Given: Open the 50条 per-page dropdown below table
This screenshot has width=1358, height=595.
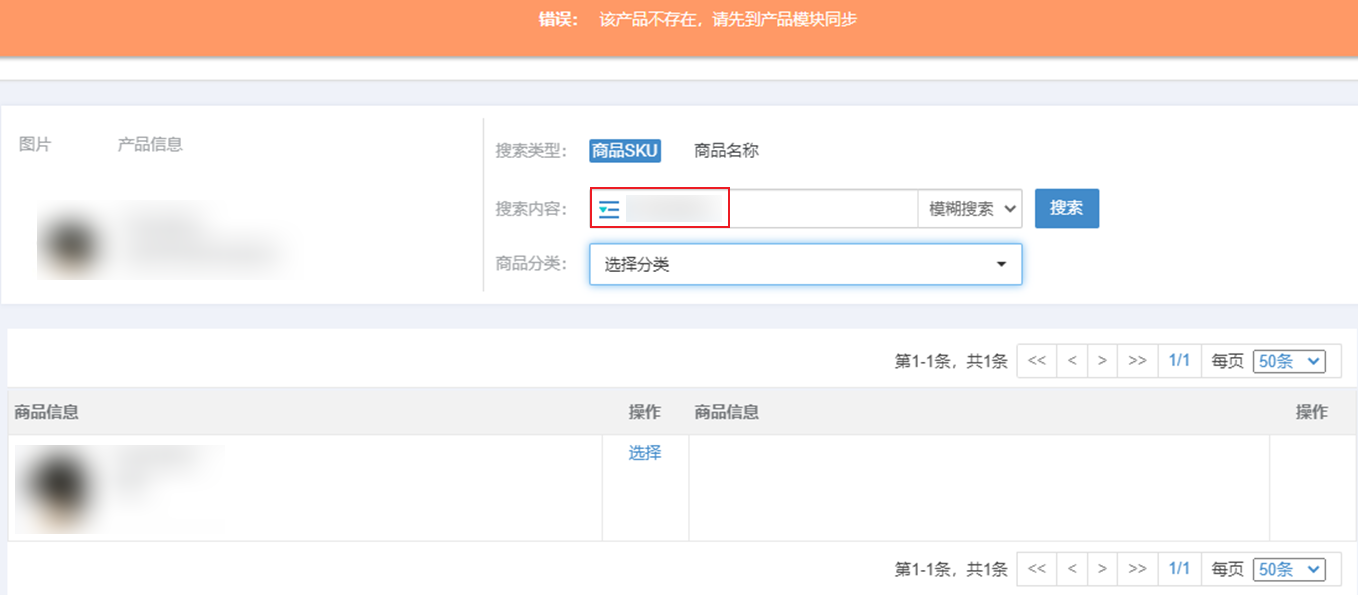Looking at the screenshot, I should pyautogui.click(x=1289, y=569).
